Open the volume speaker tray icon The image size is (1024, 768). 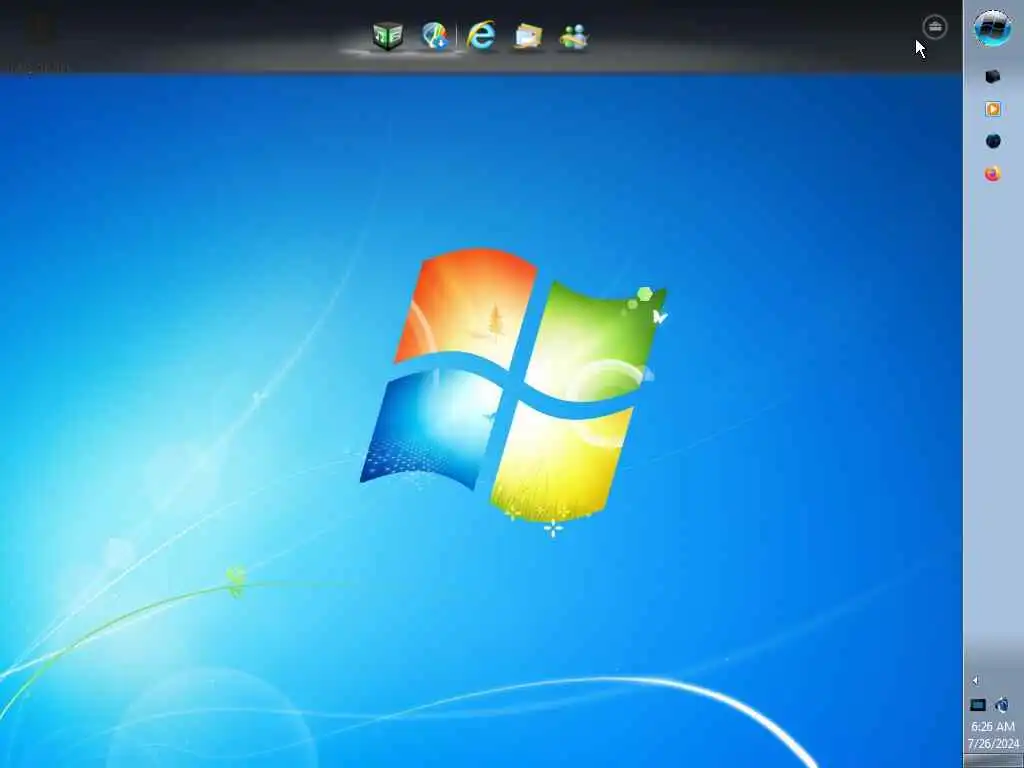tap(1002, 705)
